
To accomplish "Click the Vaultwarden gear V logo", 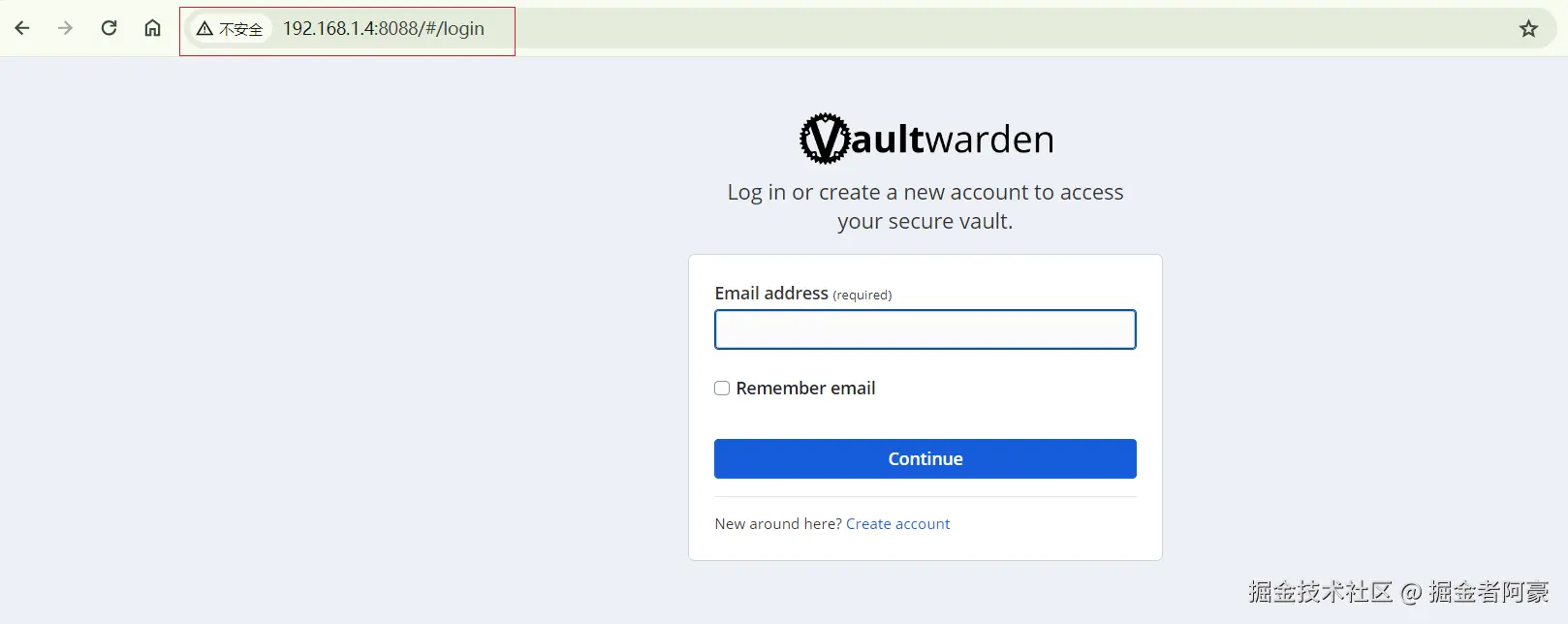I will (825, 139).
